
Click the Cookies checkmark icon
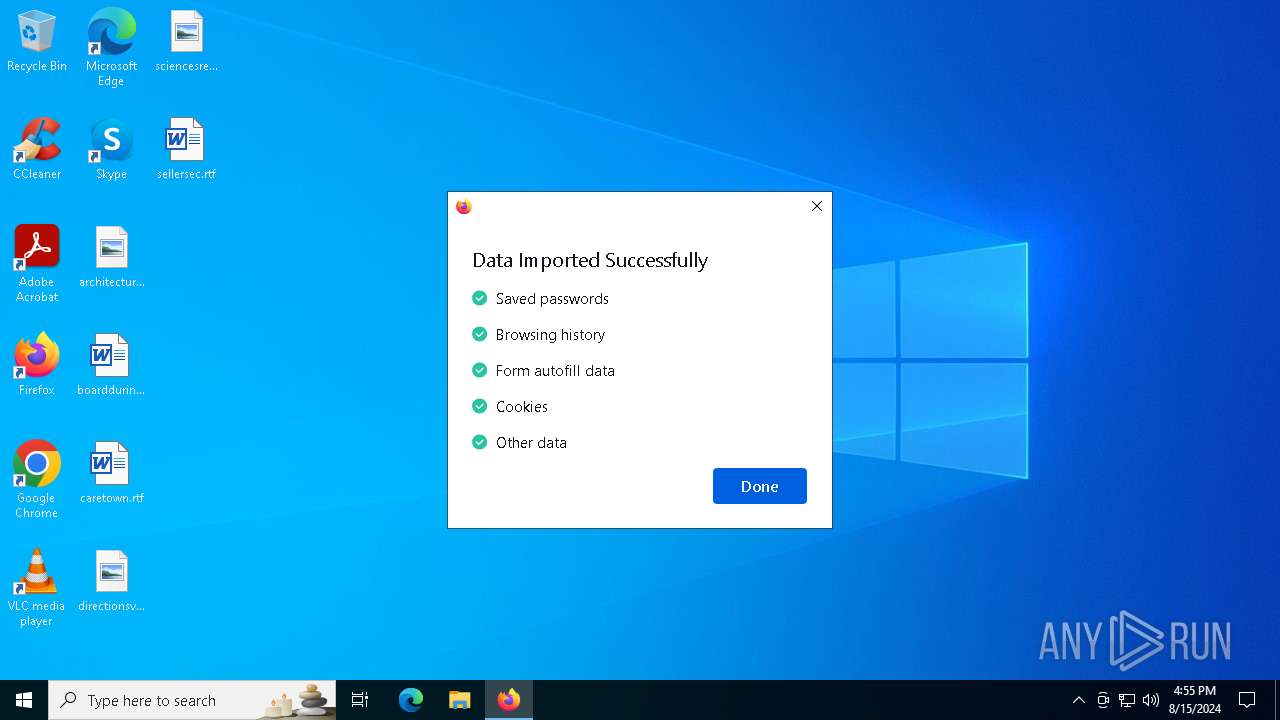coord(480,406)
